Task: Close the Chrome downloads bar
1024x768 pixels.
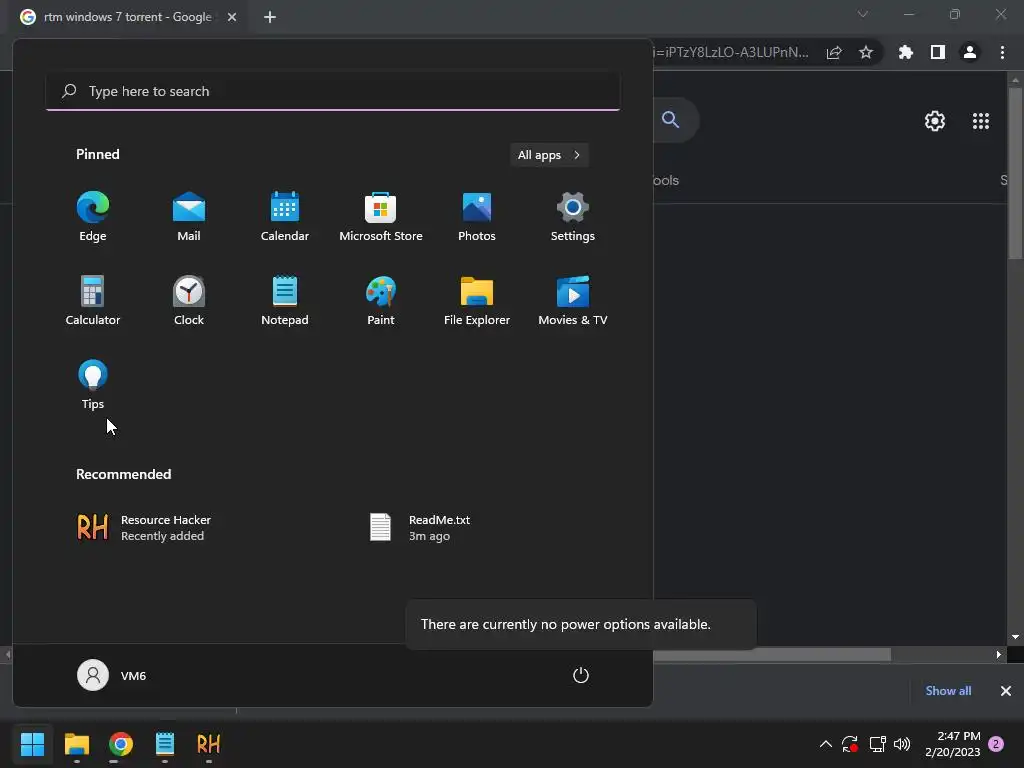Action: click(x=1006, y=691)
